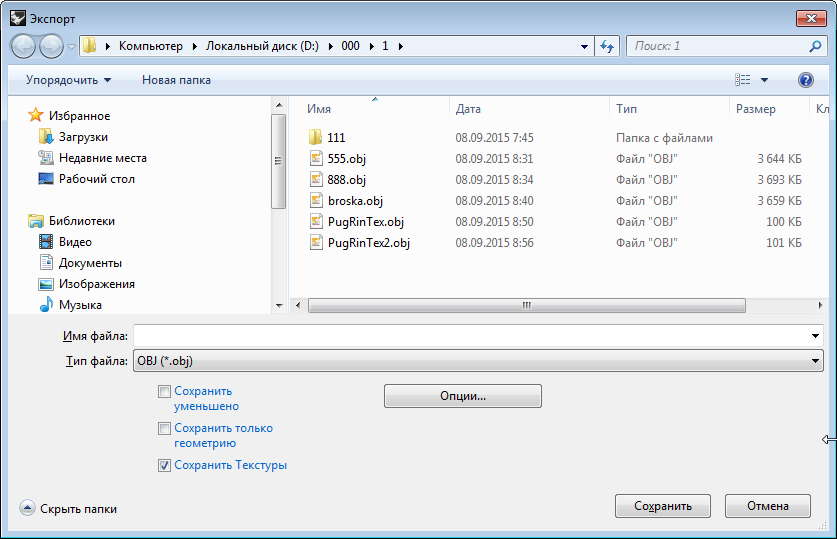Click the PugRinTex2.obj file icon
837x539 pixels.
[x=316, y=242]
